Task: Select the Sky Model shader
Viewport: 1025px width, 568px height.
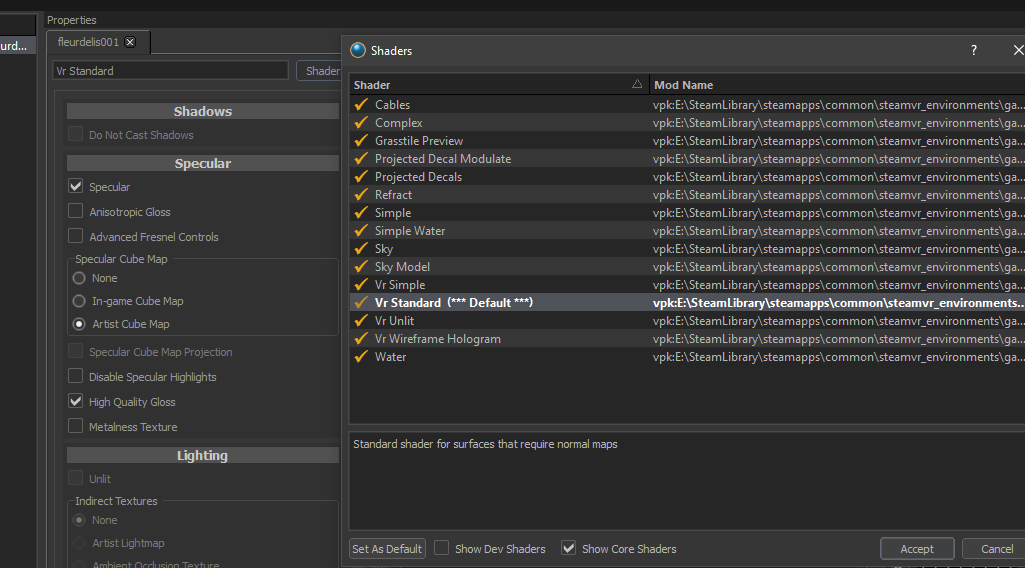Action: [687, 266]
